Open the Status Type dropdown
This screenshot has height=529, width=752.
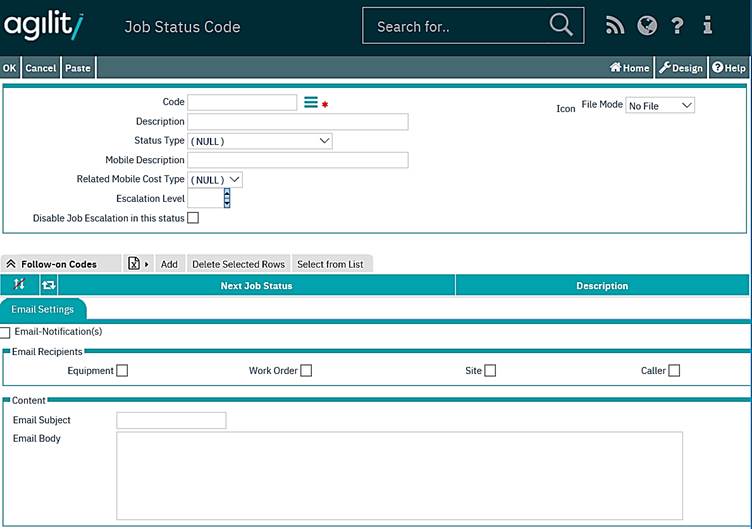click(x=260, y=141)
